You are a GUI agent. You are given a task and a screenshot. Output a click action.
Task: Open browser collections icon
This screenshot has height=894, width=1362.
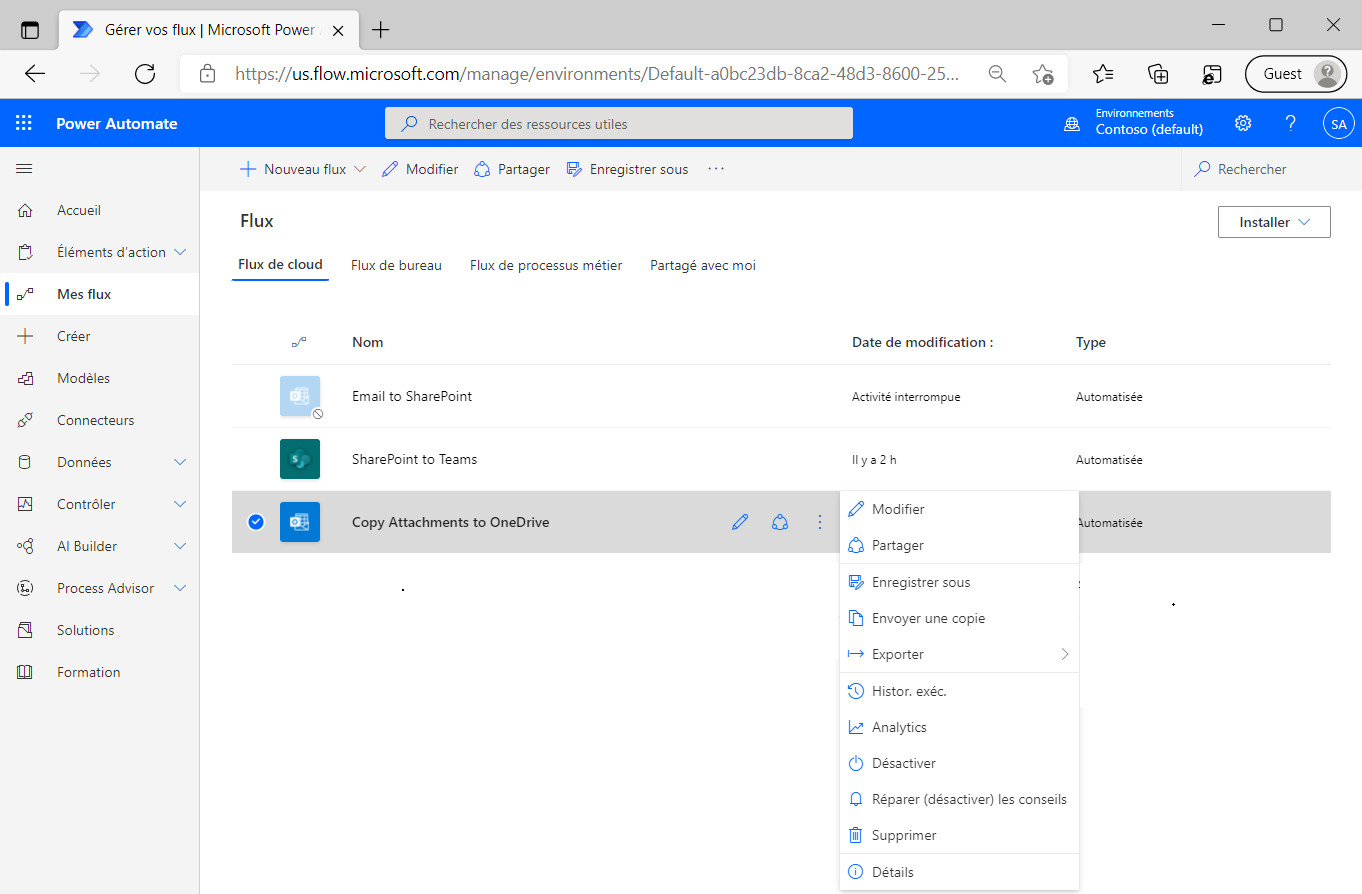tap(1158, 74)
